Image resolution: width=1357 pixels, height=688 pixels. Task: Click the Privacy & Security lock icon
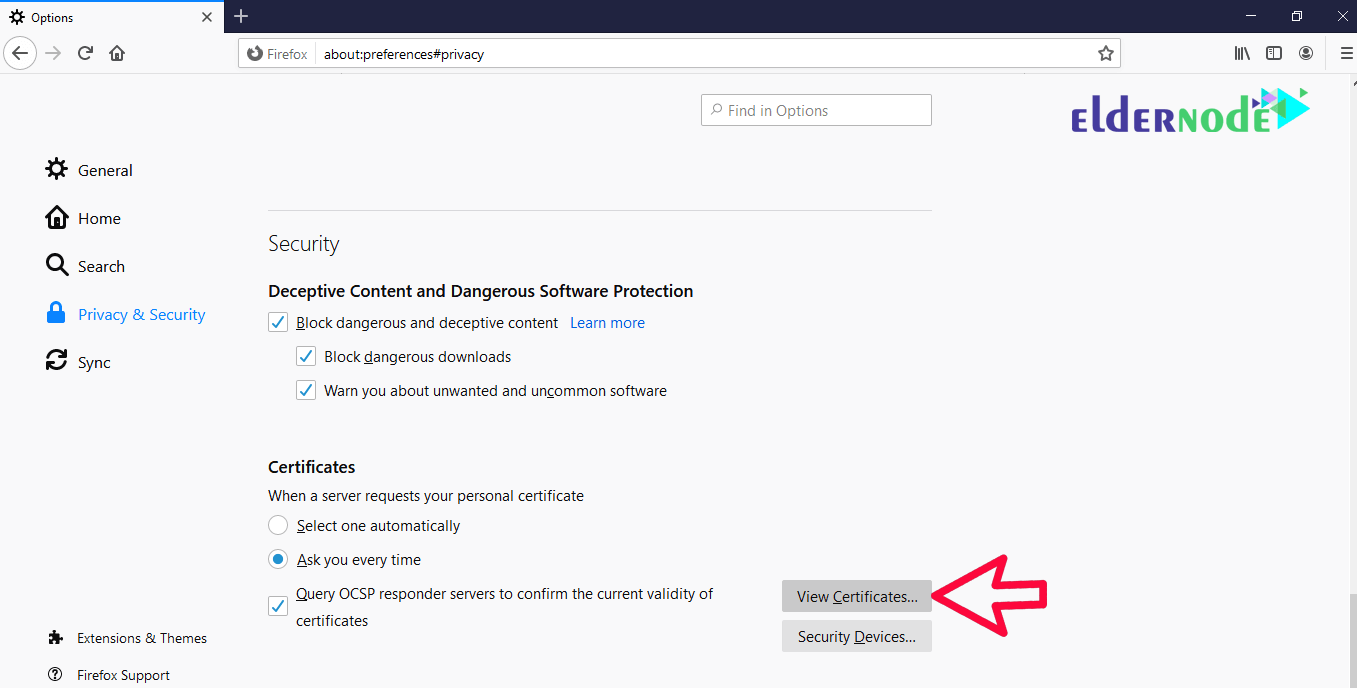[57, 313]
